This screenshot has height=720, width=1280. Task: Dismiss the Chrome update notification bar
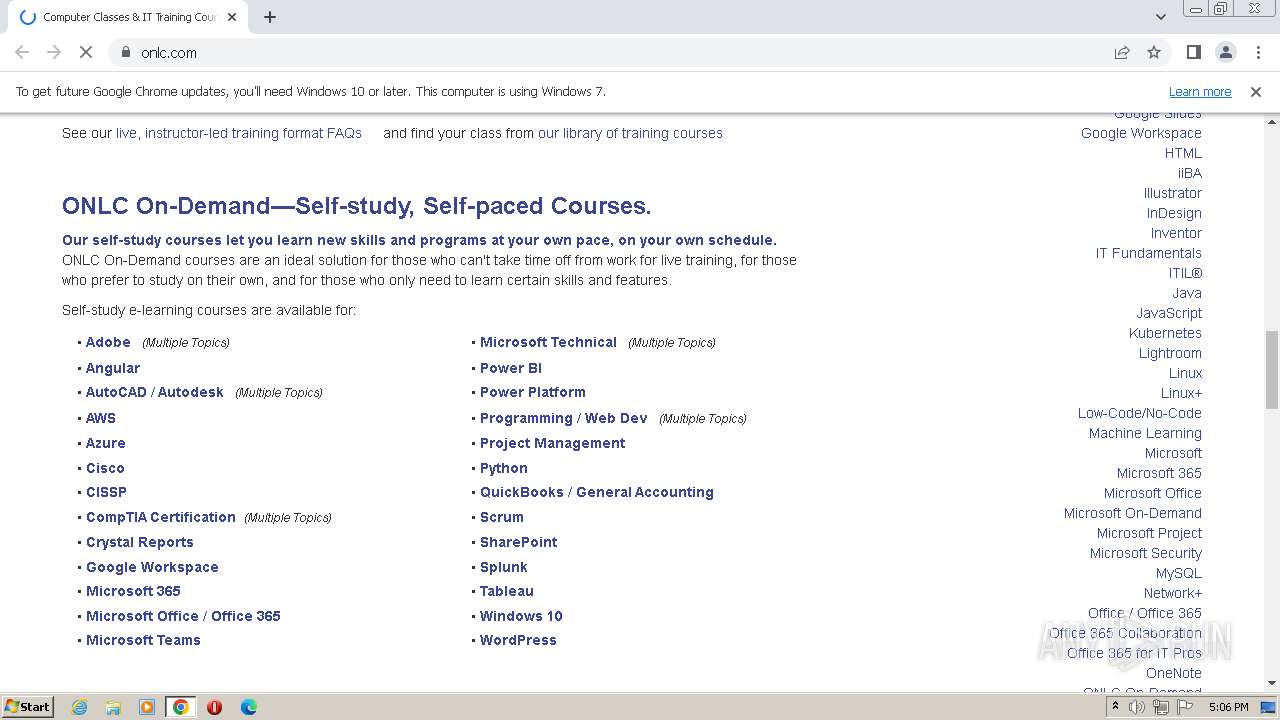1255,91
